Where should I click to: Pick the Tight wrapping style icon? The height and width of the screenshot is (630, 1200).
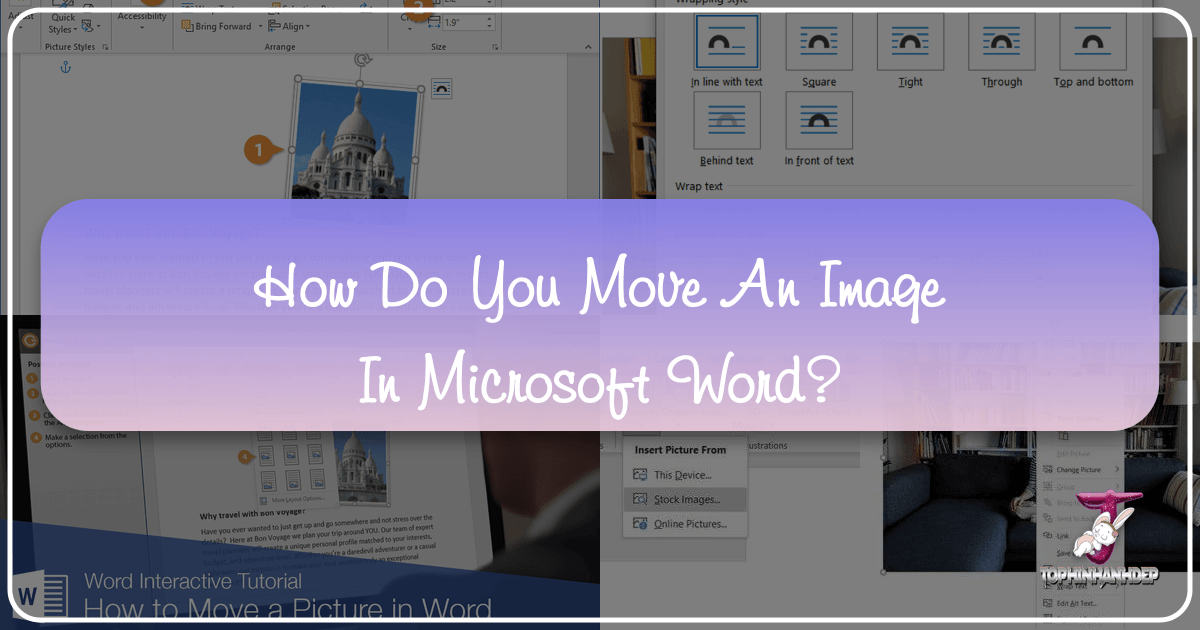[910, 43]
